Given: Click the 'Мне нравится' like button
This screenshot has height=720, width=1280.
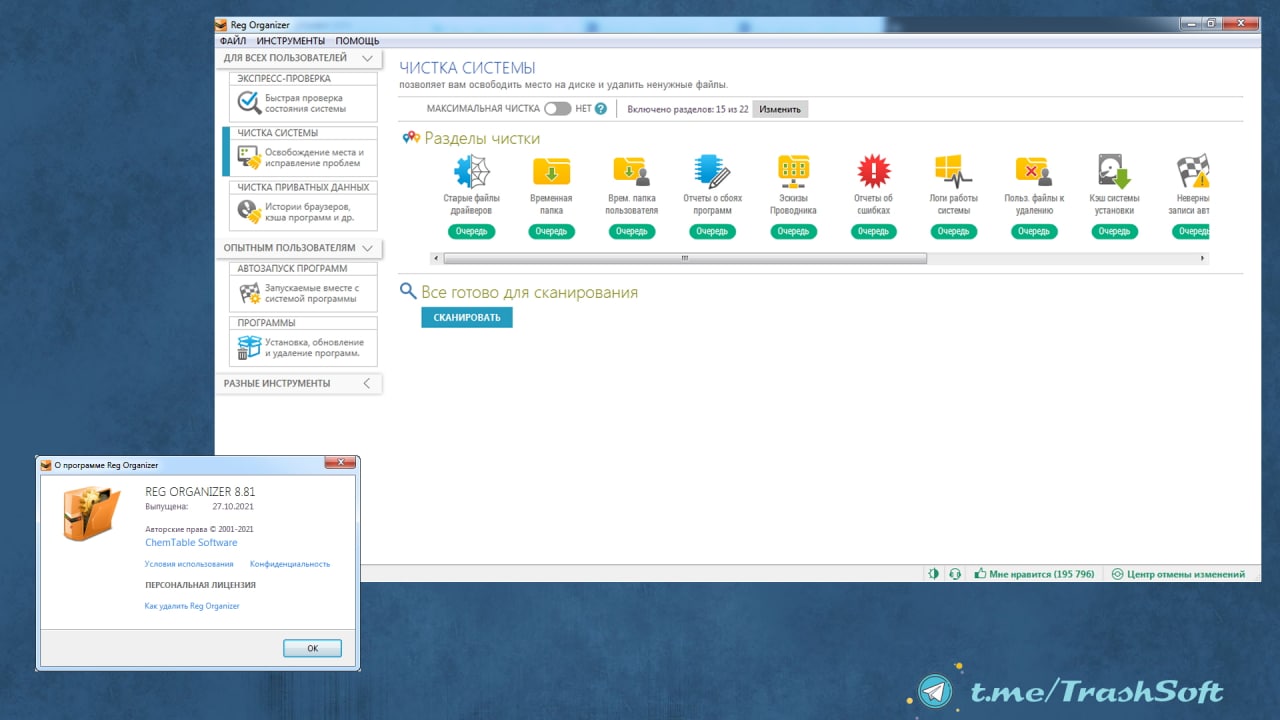Looking at the screenshot, I should tap(1034, 574).
